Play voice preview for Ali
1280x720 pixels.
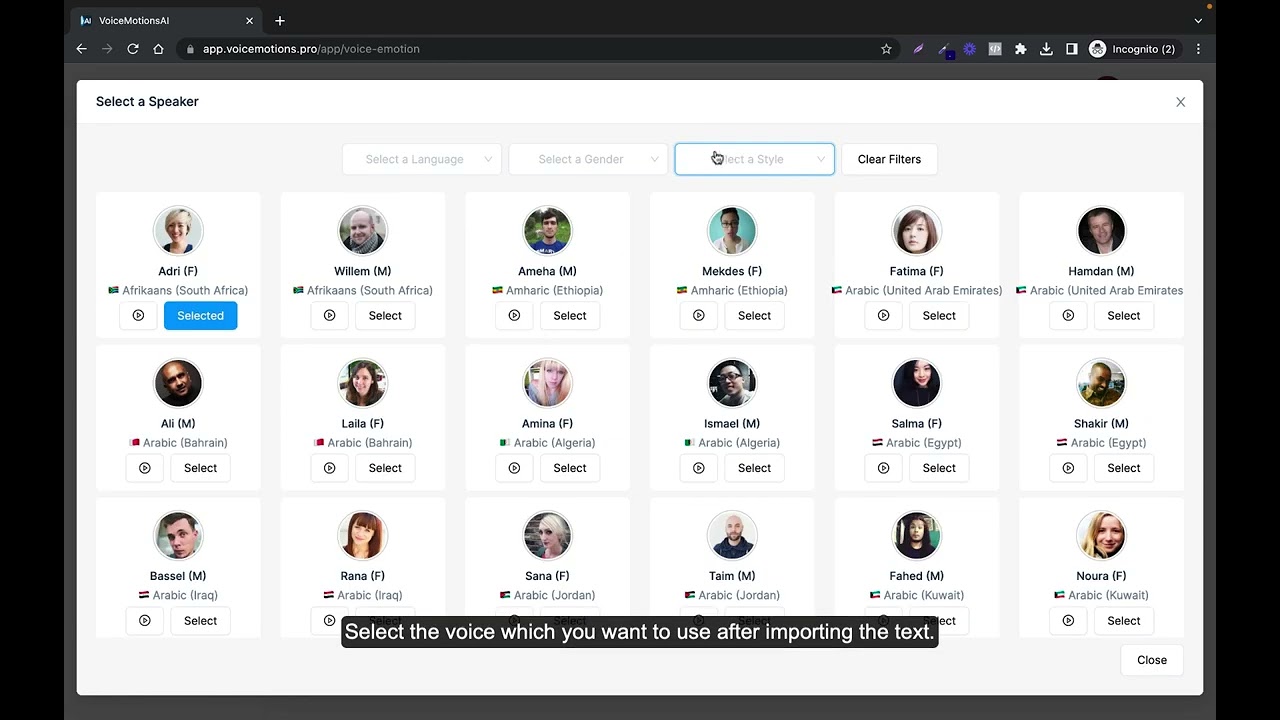[x=145, y=468]
